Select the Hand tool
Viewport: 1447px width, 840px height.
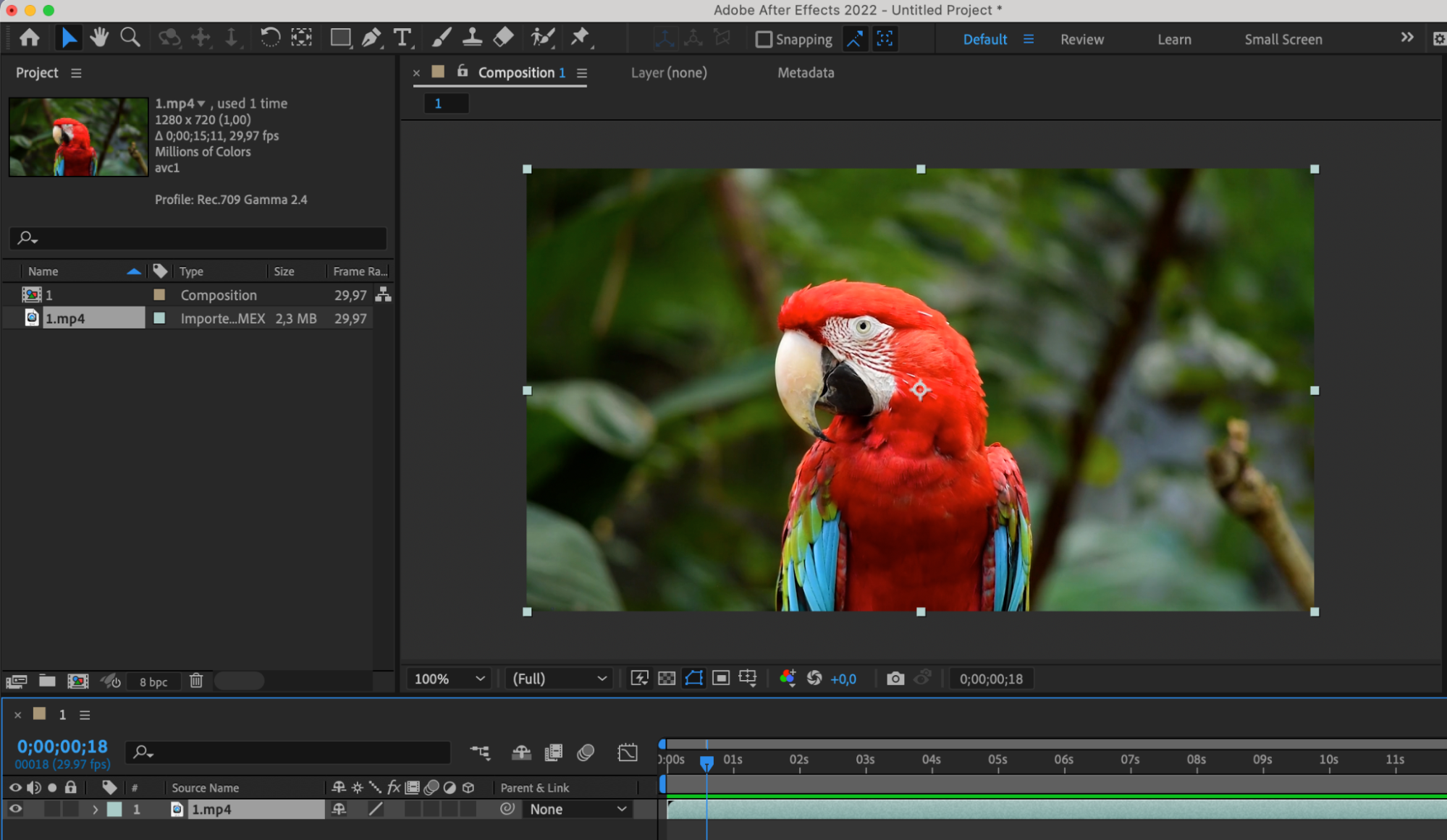tap(99, 38)
